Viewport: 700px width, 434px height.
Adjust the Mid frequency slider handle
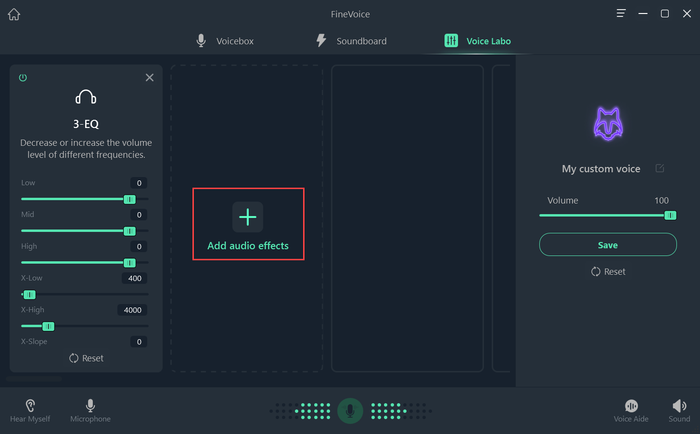coord(129,231)
